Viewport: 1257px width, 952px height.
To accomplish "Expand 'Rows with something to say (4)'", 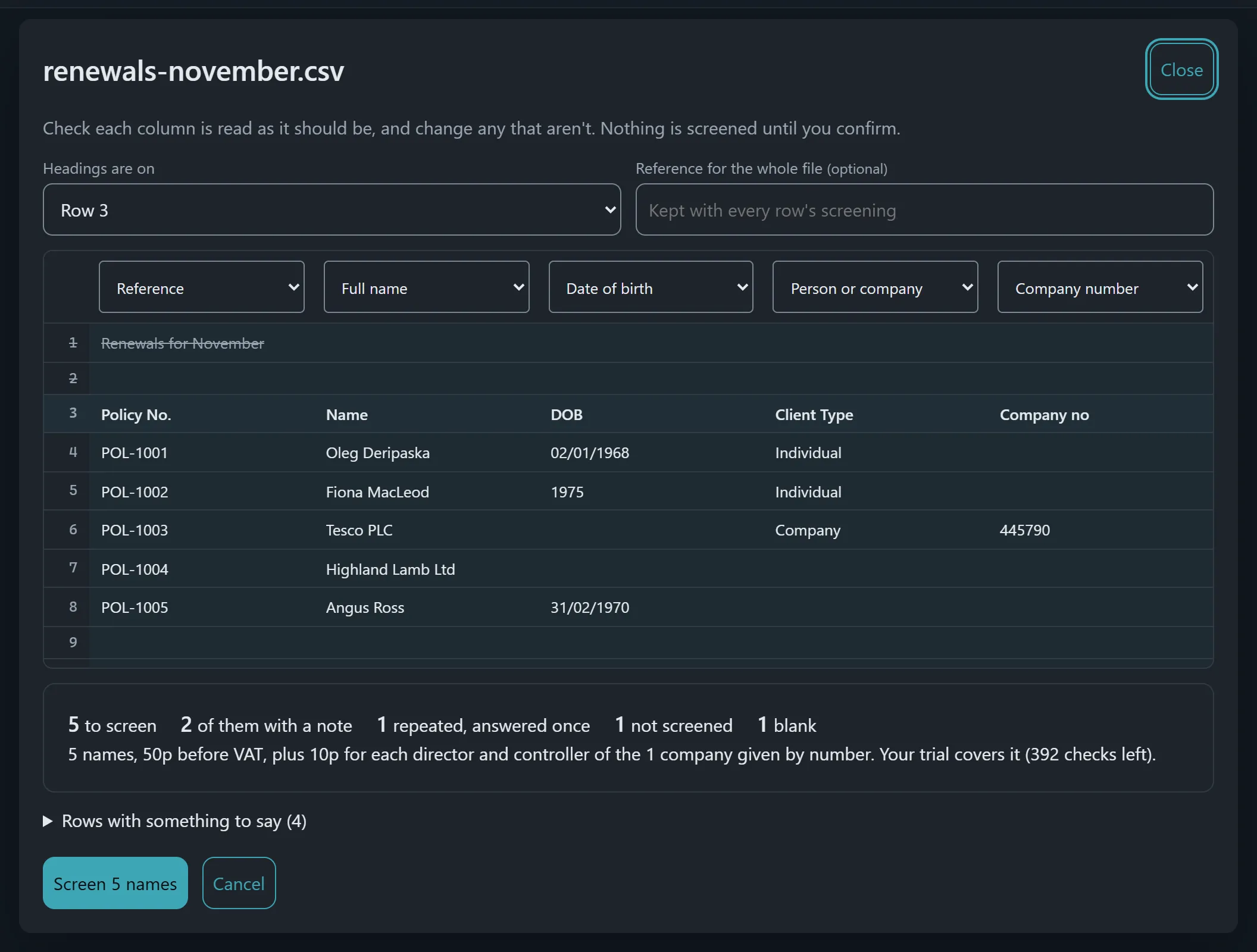I will pyautogui.click(x=175, y=821).
